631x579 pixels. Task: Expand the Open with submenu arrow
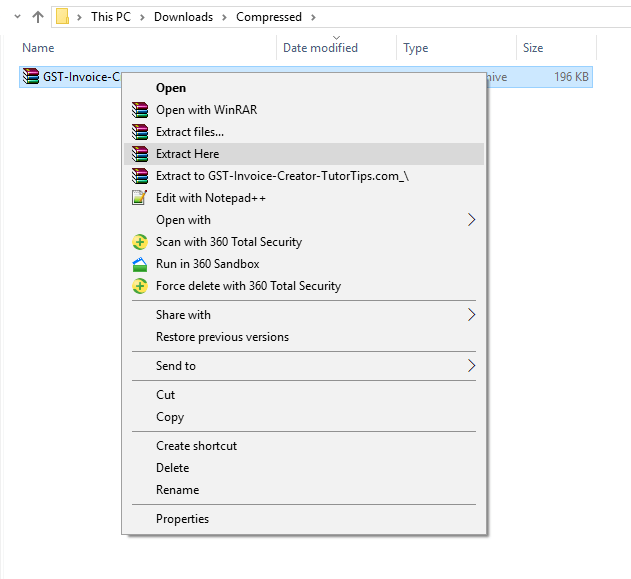click(x=471, y=220)
